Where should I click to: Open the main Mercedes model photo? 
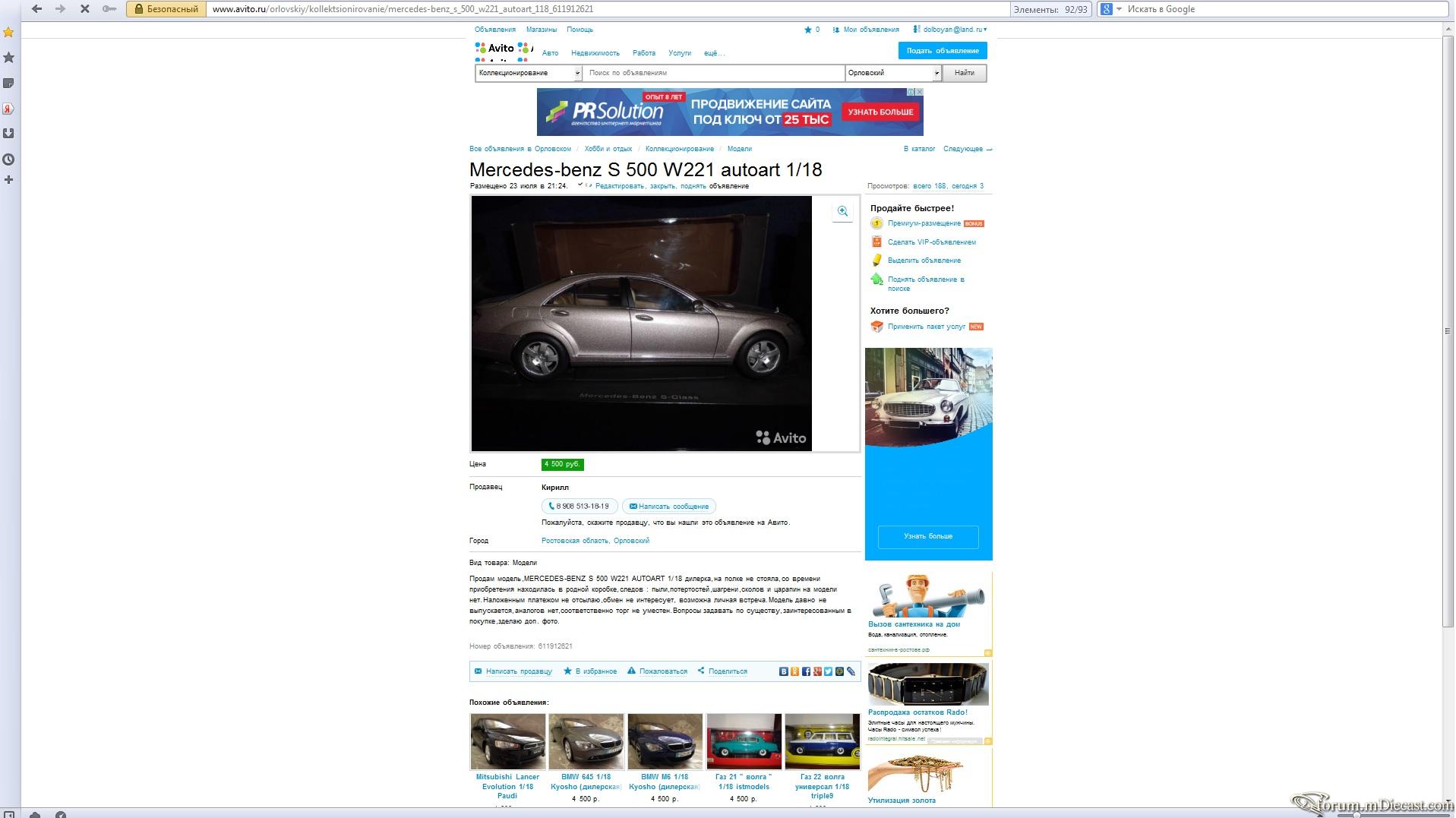pos(642,324)
